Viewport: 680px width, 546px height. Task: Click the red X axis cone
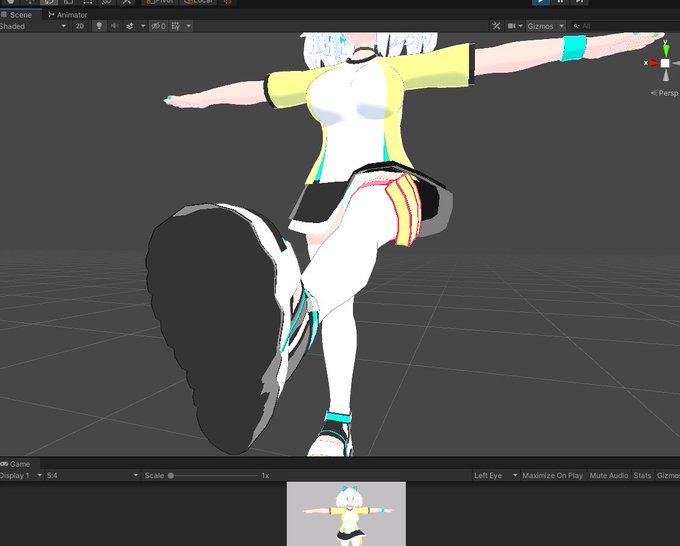point(653,63)
